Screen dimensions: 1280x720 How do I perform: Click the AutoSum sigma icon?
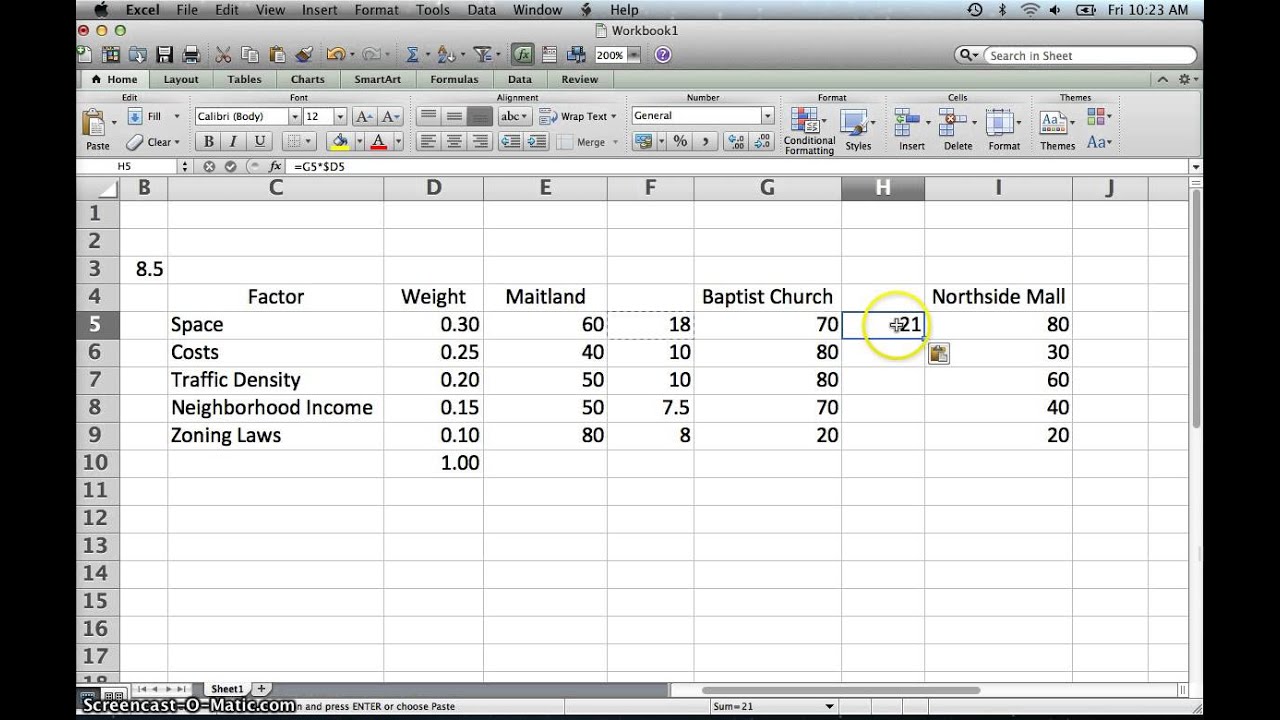tap(411, 55)
